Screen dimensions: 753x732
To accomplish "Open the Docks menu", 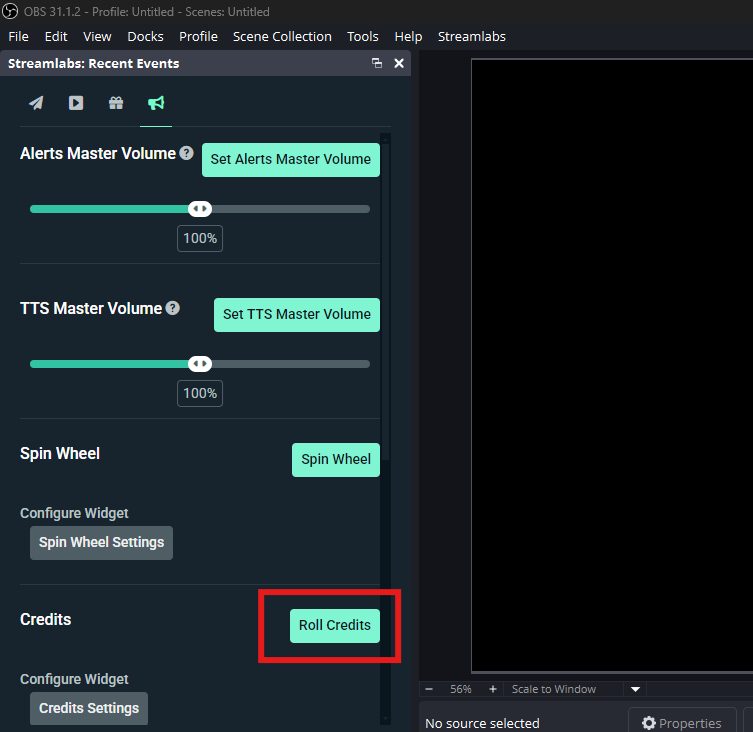I will [145, 36].
